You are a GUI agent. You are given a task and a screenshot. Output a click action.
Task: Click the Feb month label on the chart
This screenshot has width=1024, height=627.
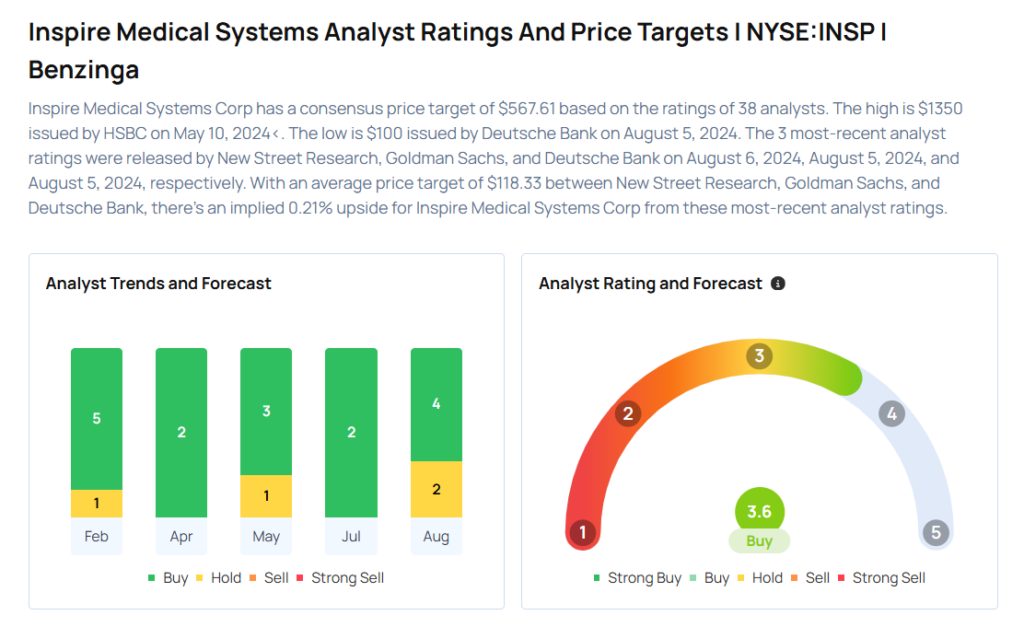click(x=96, y=537)
